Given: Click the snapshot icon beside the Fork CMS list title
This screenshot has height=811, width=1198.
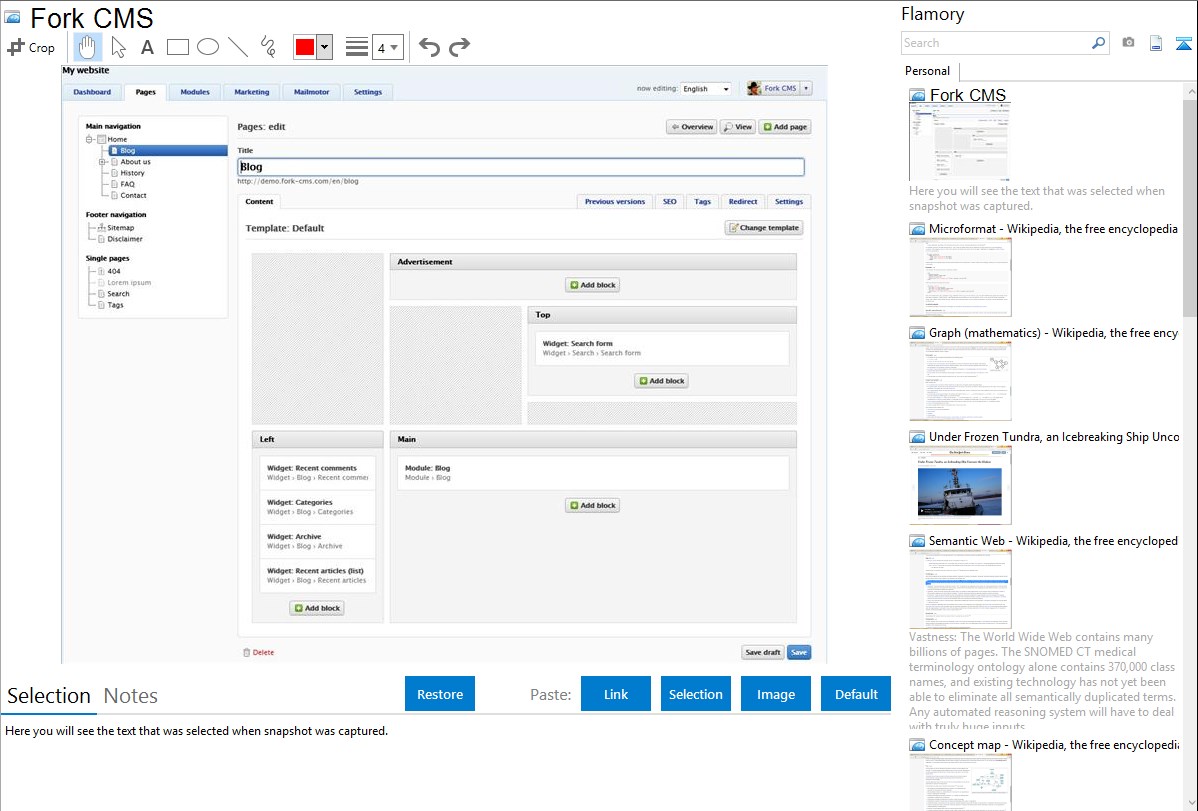Looking at the screenshot, I should tap(917, 96).
